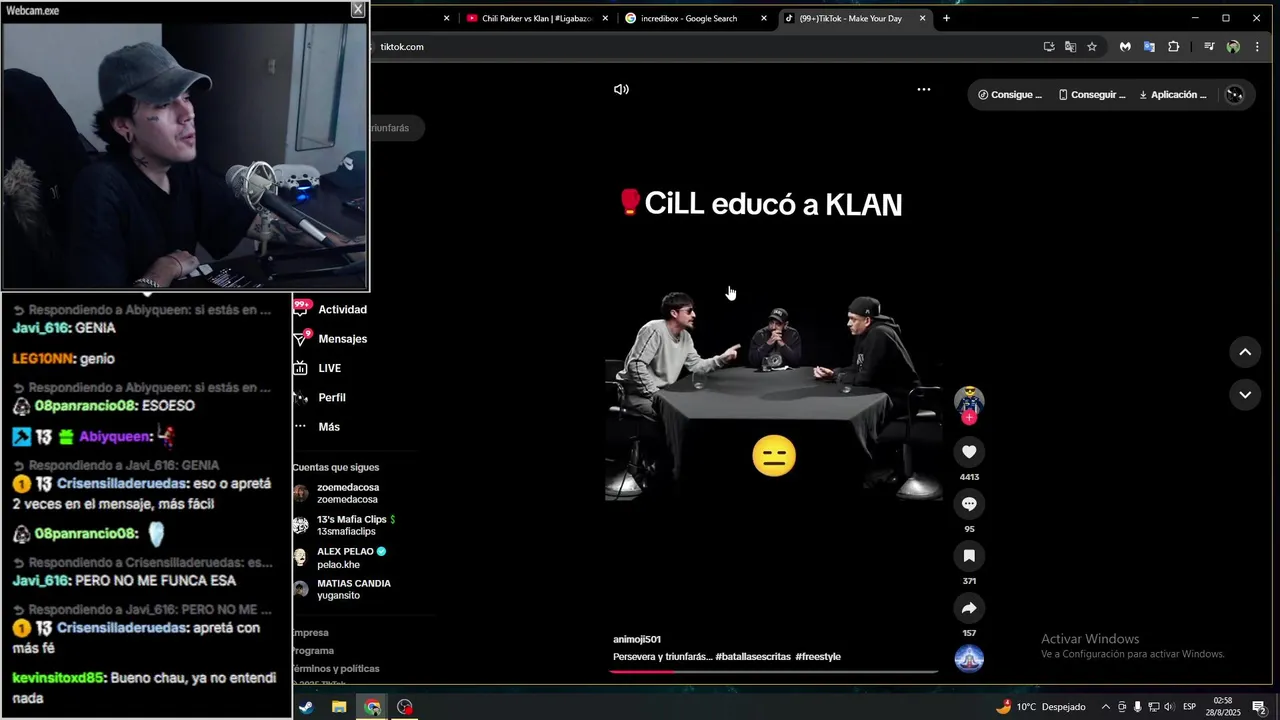Viewport: 1280px width, 720px height.
Task: Open the OBS icon in the taskbar
Action: (405, 707)
